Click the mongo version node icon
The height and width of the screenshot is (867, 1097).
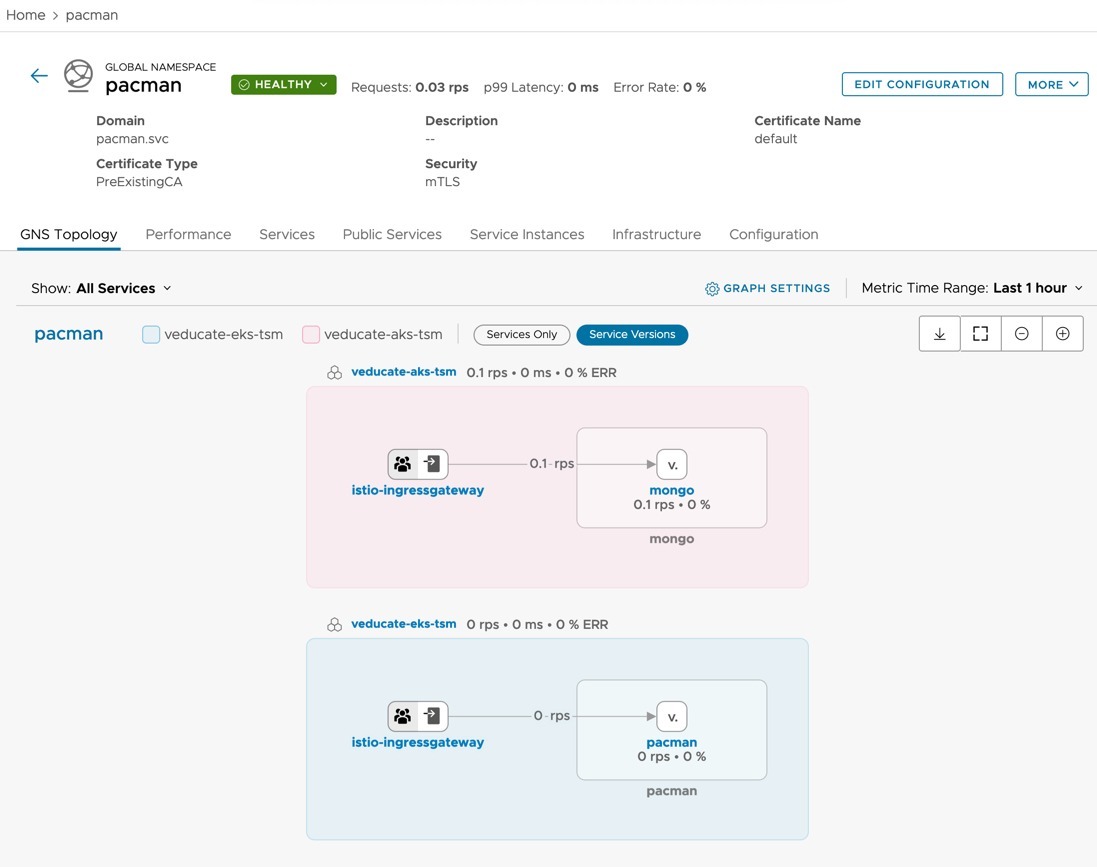(x=672, y=465)
